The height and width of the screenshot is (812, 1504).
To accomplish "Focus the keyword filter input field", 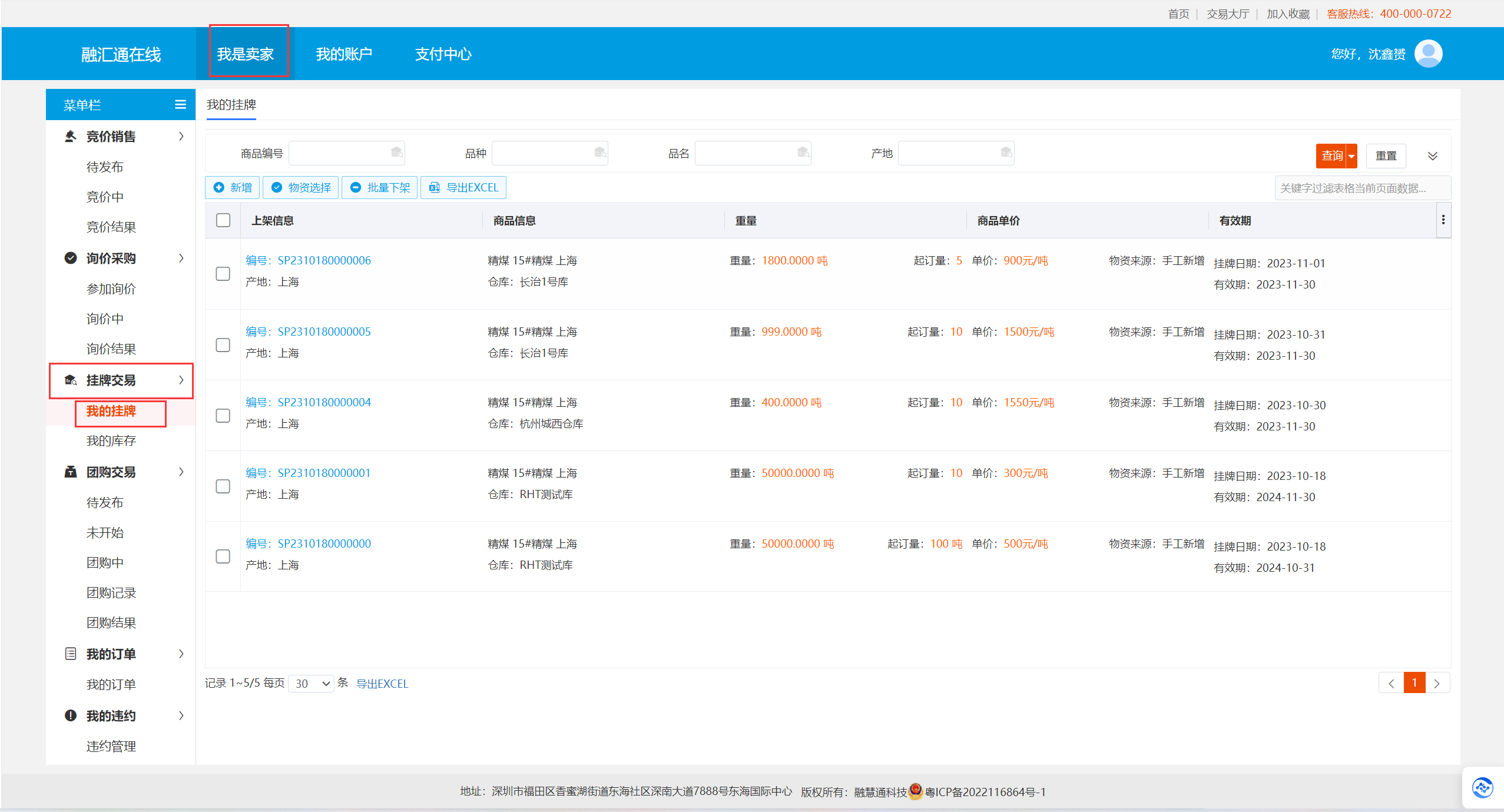I will point(1363,188).
